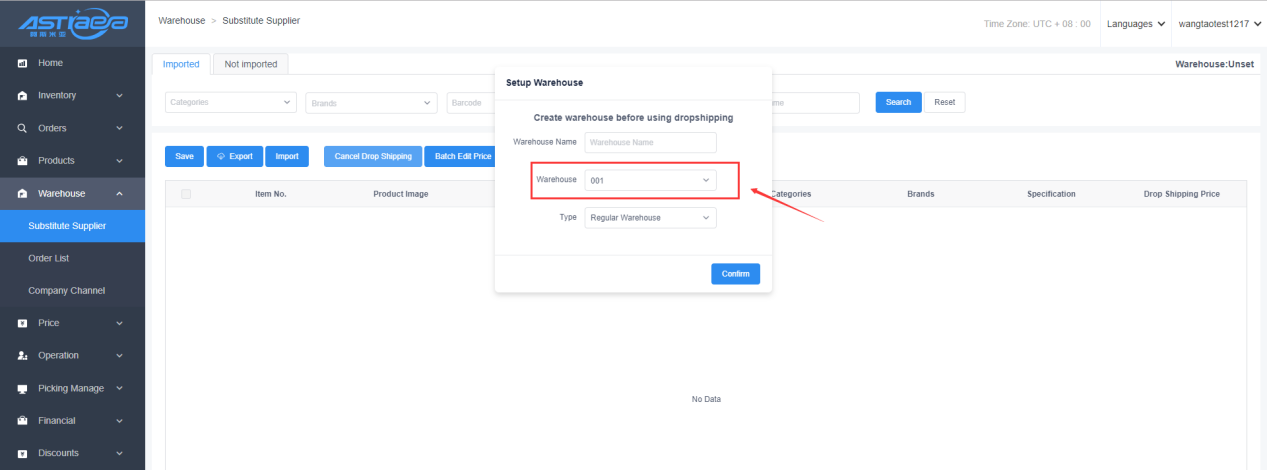Viewport: 1267px width, 470px height.
Task: Toggle the select-all checkbox in table header
Action: [186, 194]
